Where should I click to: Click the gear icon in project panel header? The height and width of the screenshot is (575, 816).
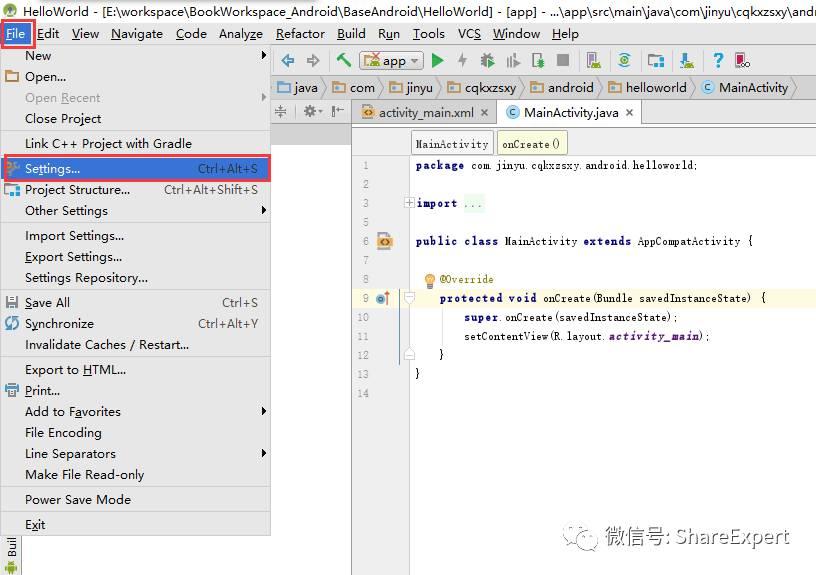click(311, 112)
